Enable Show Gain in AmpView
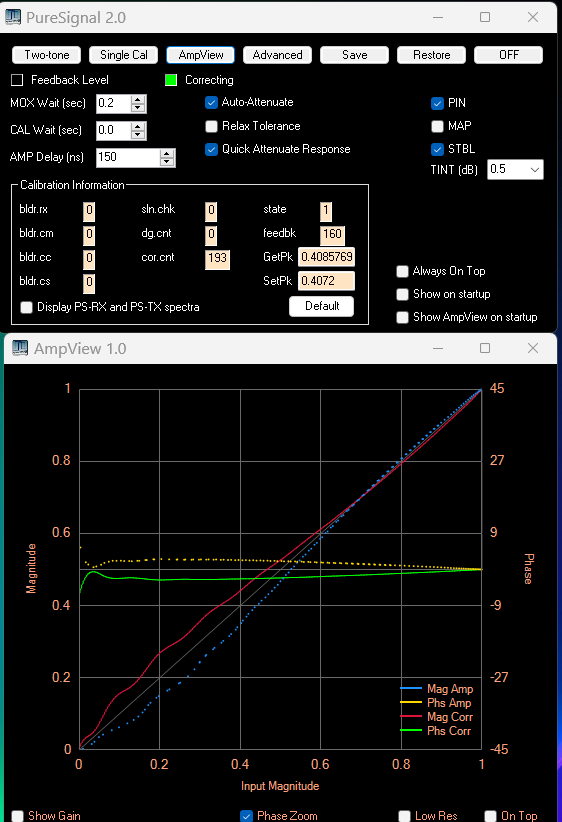The image size is (562, 822). (18, 816)
